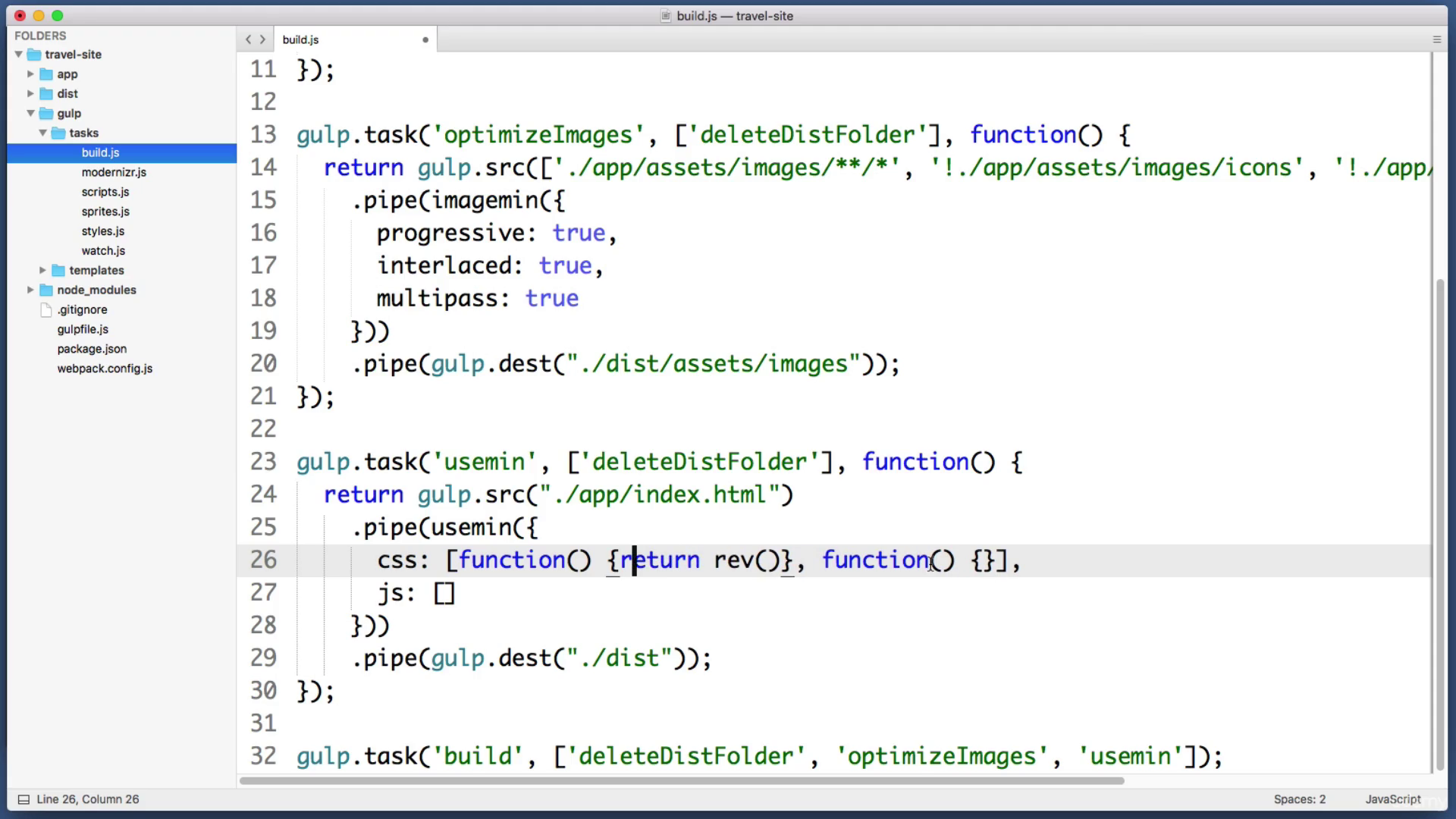Open scripts.js file
Image resolution: width=1456 pixels, height=819 pixels.
click(105, 192)
